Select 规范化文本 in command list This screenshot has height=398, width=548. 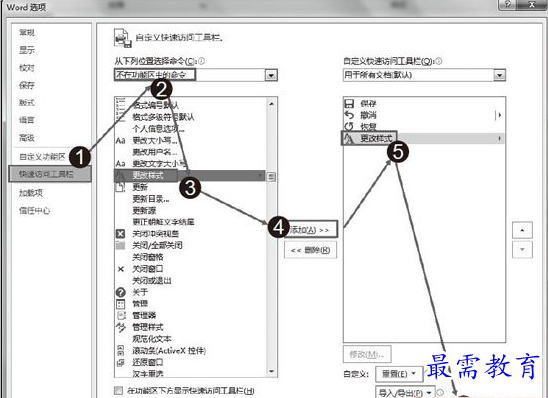click(152, 339)
